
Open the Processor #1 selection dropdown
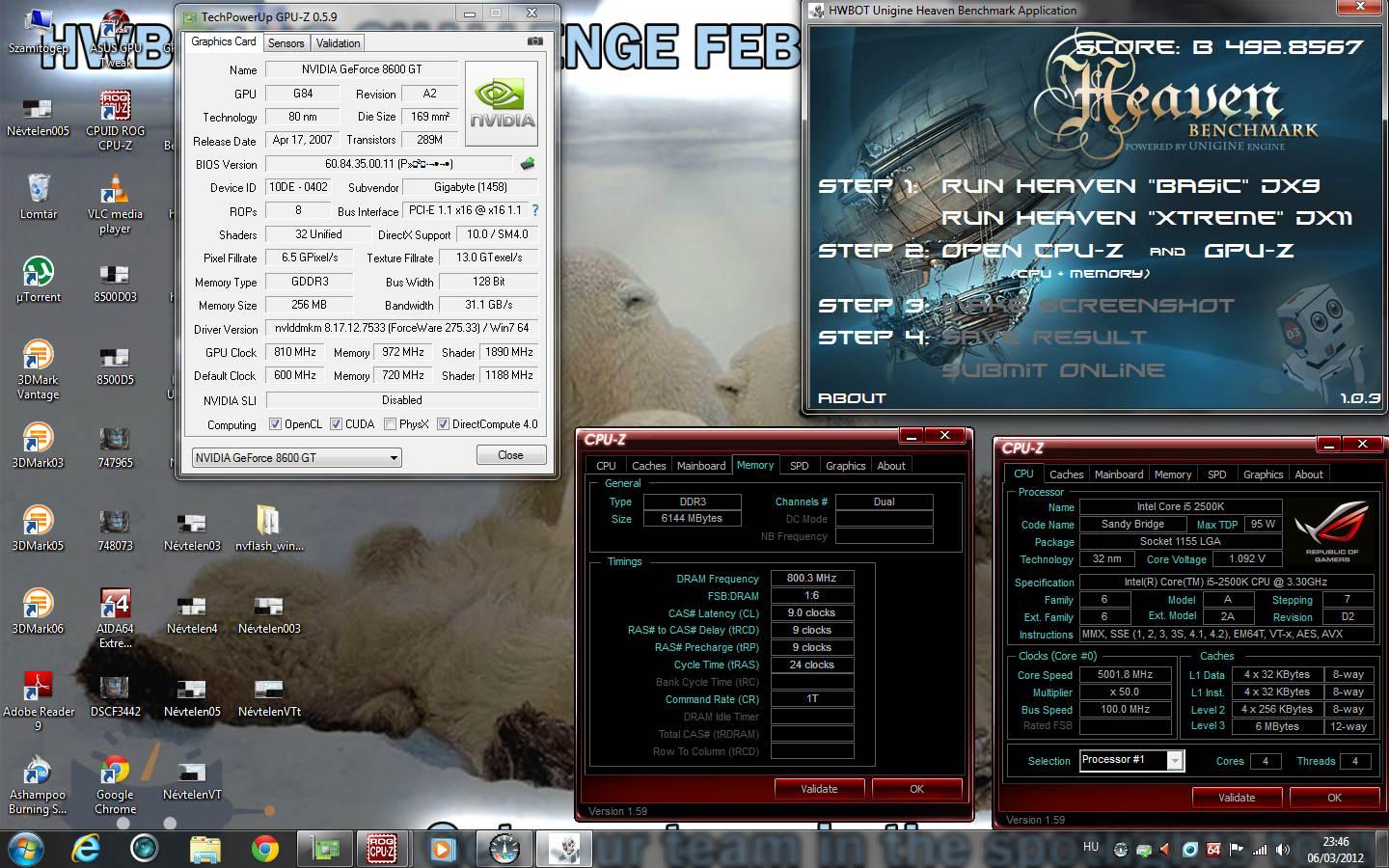[x=1131, y=760]
